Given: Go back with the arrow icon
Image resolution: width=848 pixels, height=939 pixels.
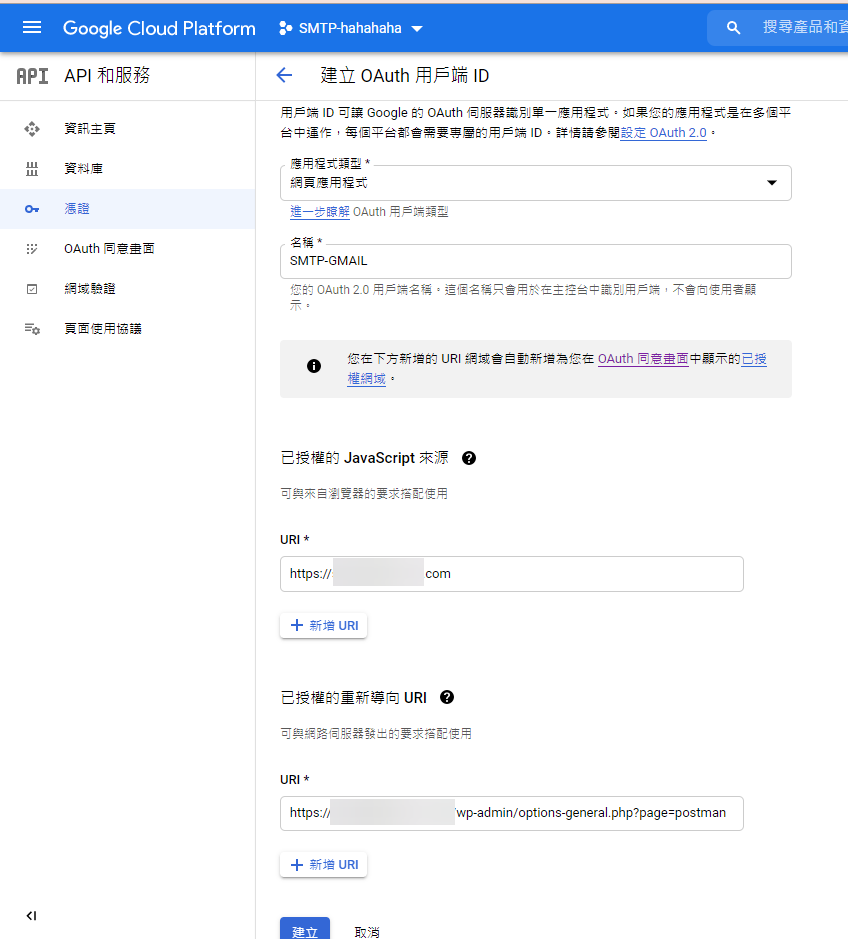Looking at the screenshot, I should click(x=284, y=75).
